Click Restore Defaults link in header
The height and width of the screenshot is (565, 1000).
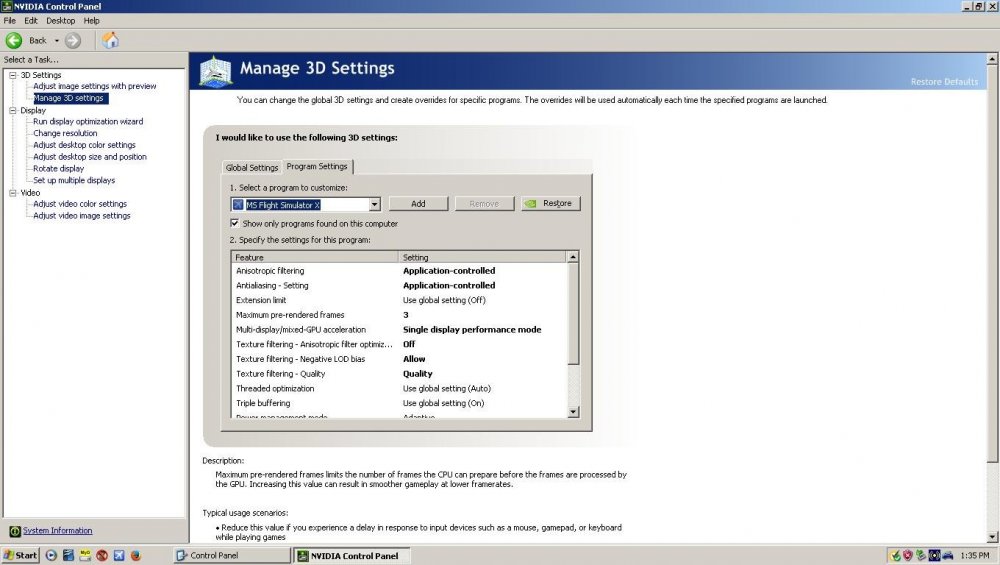(944, 82)
